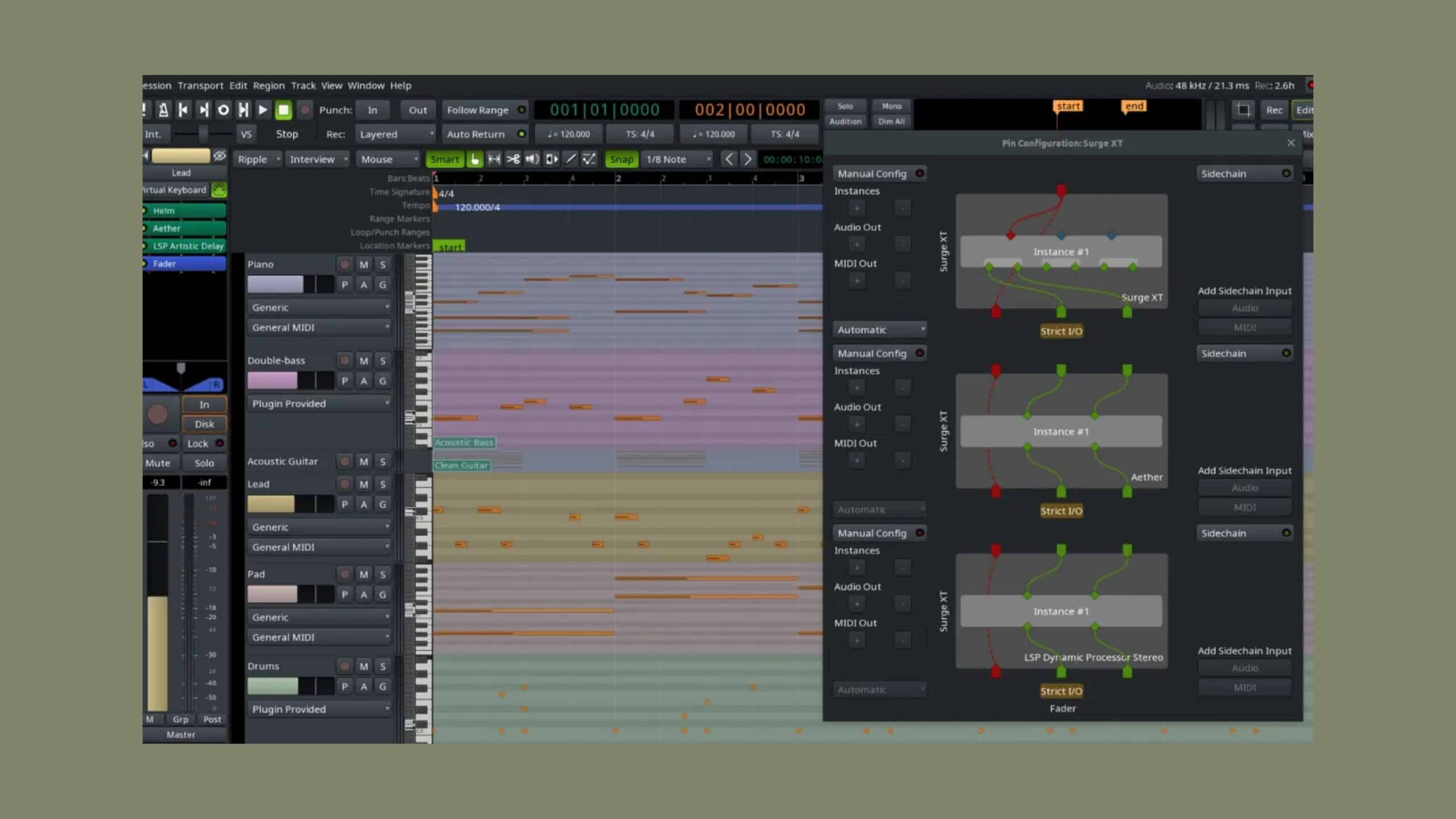This screenshot has width=1456, height=819.
Task: Jump to session start transport icon
Action: (183, 110)
